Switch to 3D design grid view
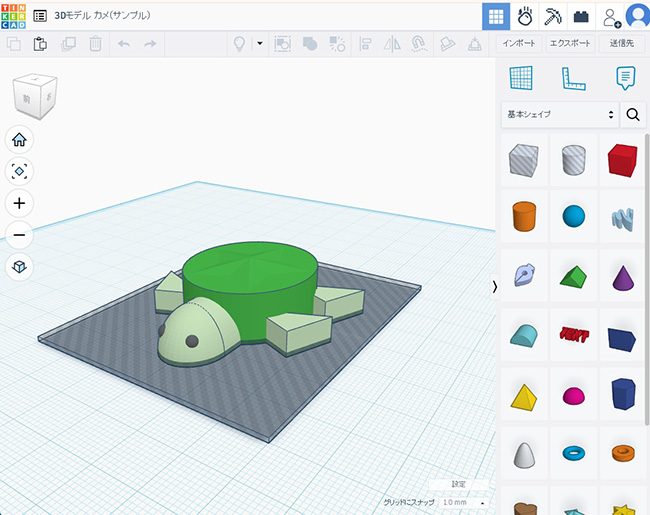The height and width of the screenshot is (515, 650). pos(496,17)
